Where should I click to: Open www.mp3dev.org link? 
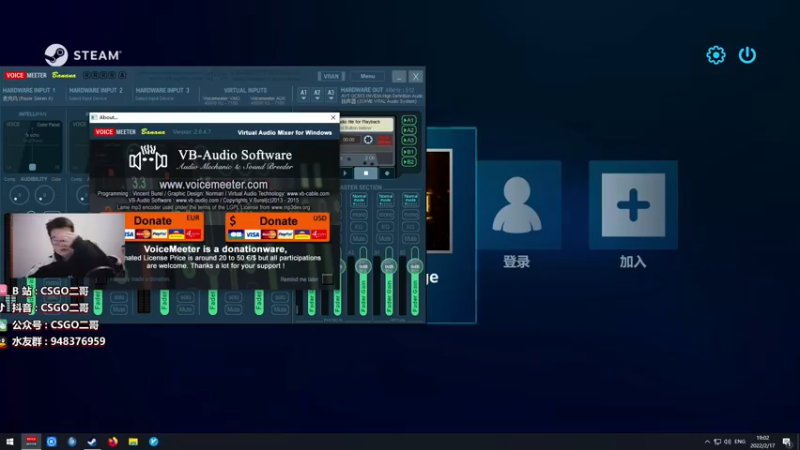(290, 207)
